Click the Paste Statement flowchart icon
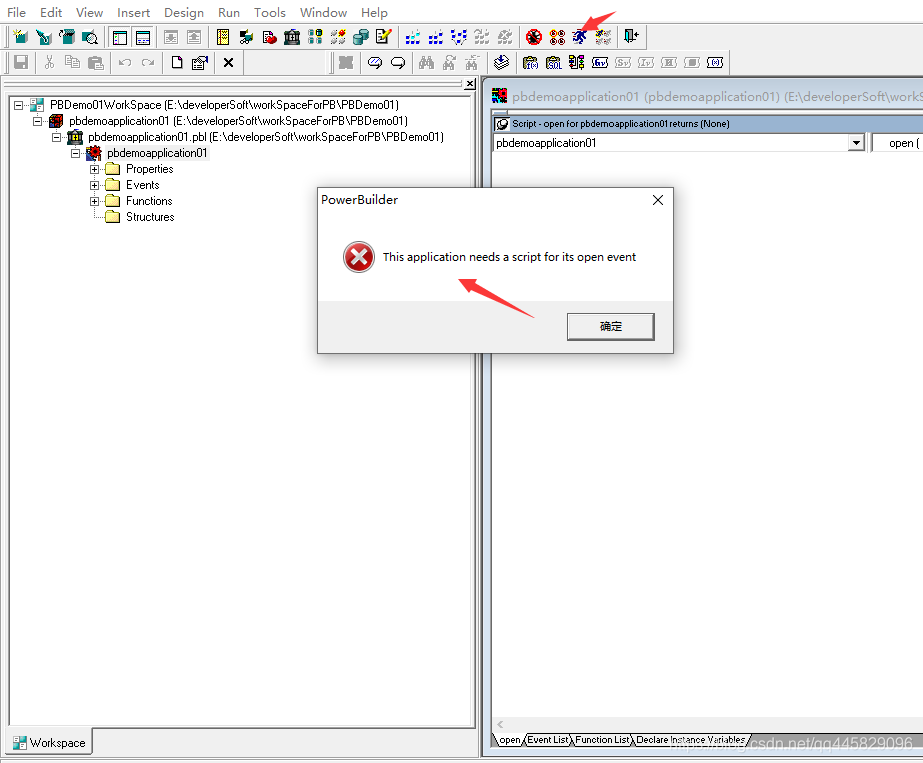 [x=576, y=62]
